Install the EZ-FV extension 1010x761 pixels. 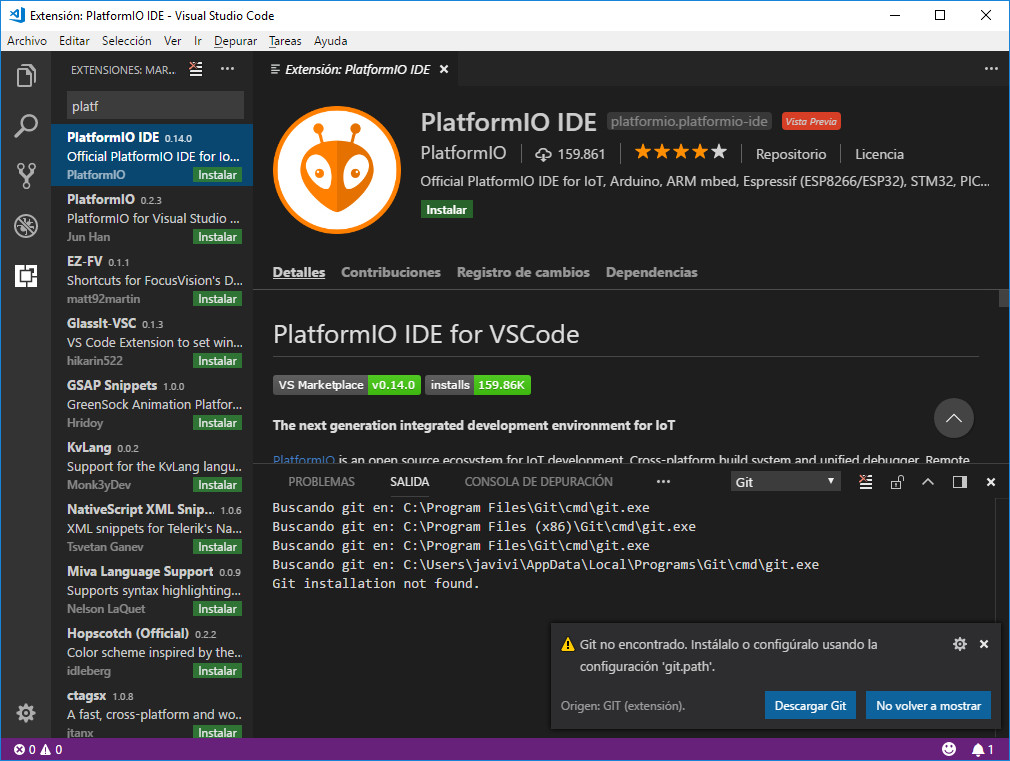point(217,298)
